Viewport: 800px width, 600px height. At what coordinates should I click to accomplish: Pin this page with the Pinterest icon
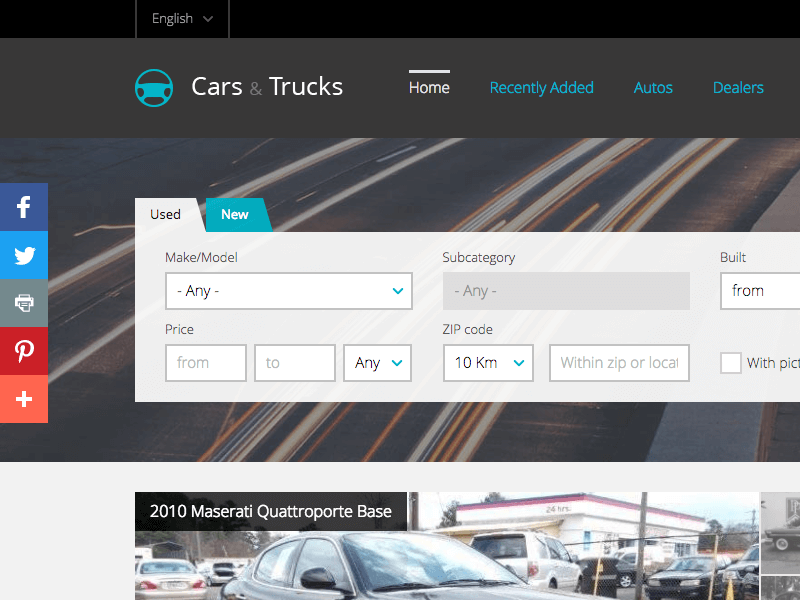click(x=24, y=351)
